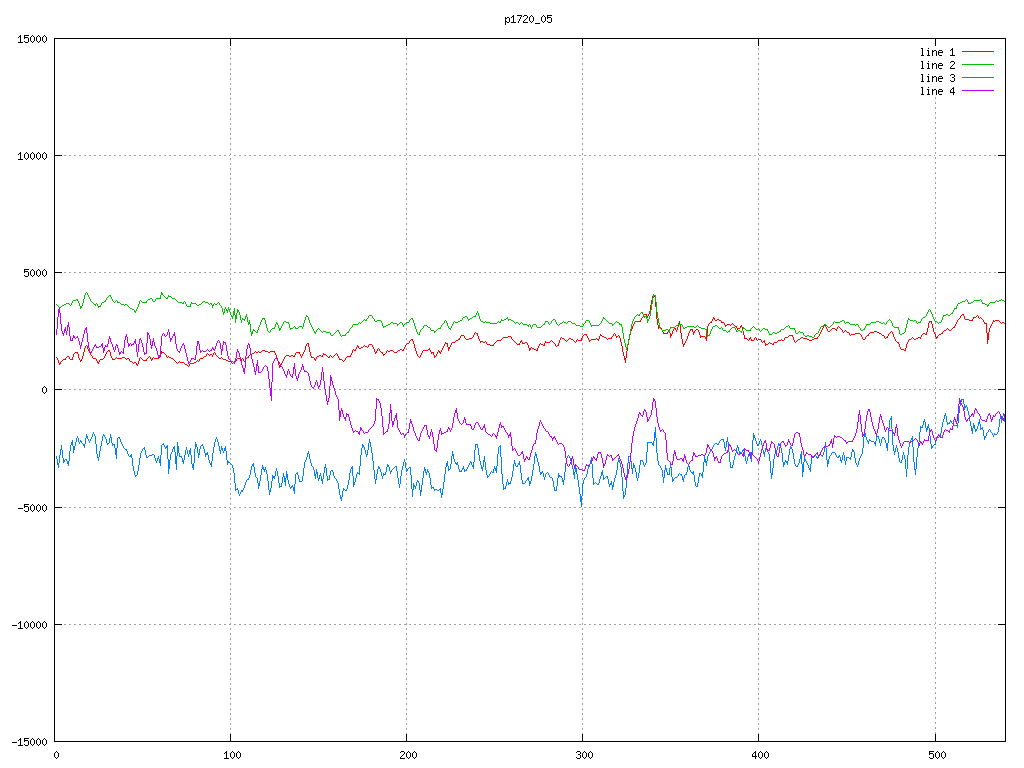Click the 'line 4' legend label
The height and width of the screenshot is (768, 1024).
(x=937, y=91)
